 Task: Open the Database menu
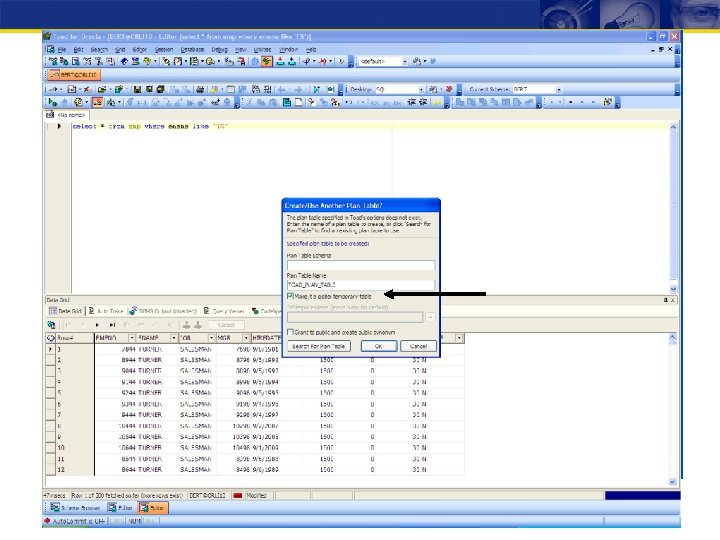[x=192, y=50]
